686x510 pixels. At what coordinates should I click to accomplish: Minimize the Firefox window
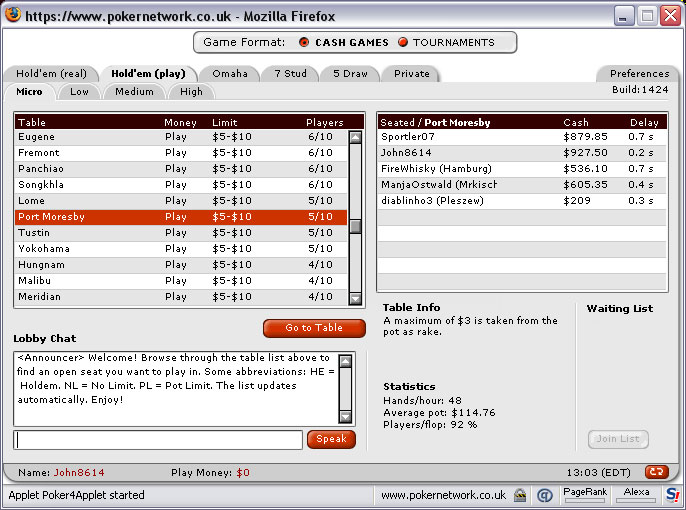pyautogui.click(x=623, y=16)
